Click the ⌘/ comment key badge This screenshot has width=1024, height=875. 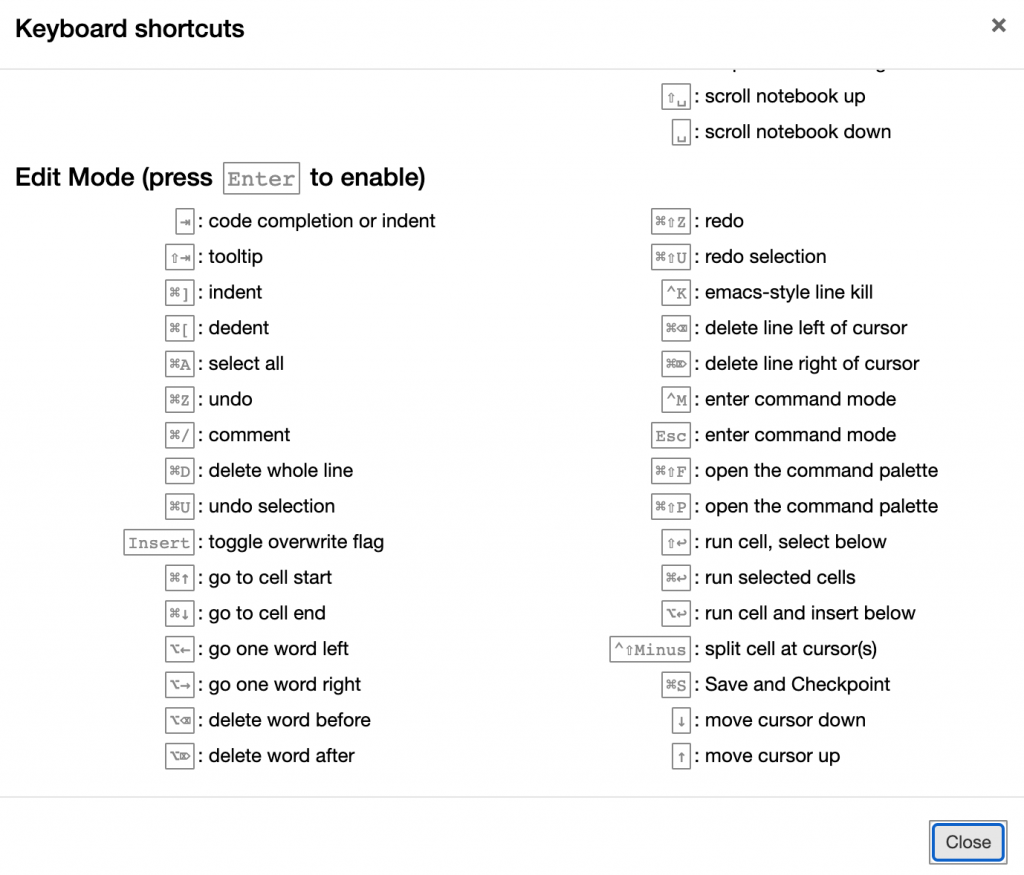click(180, 435)
